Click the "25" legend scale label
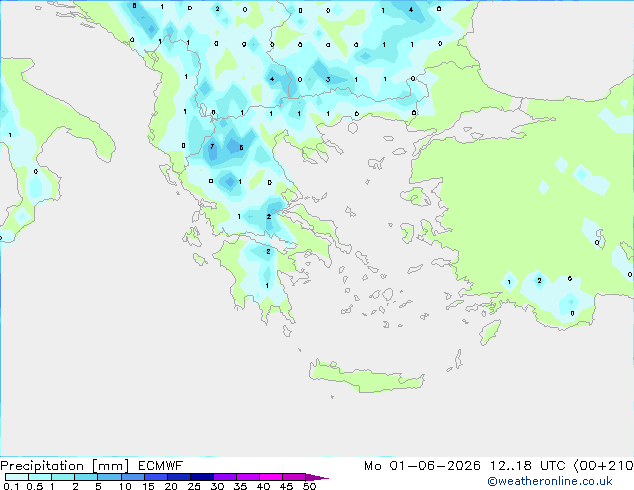The height and width of the screenshot is (490, 634). 194,486
